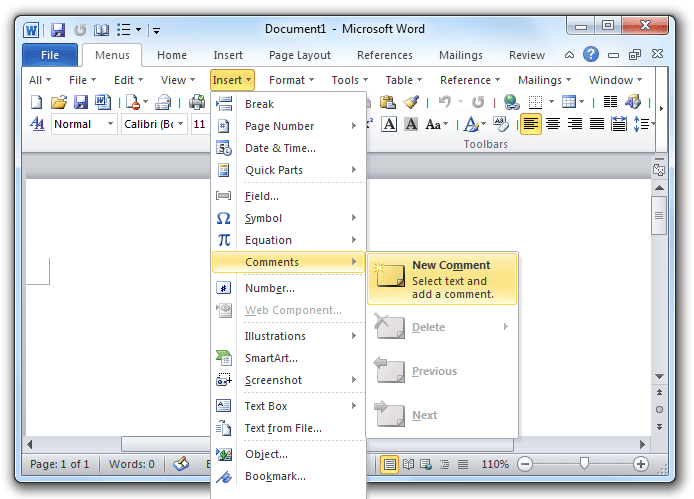This screenshot has height=499, width=694.
Task: Click the Paste clipboard icon
Action: click(x=388, y=102)
